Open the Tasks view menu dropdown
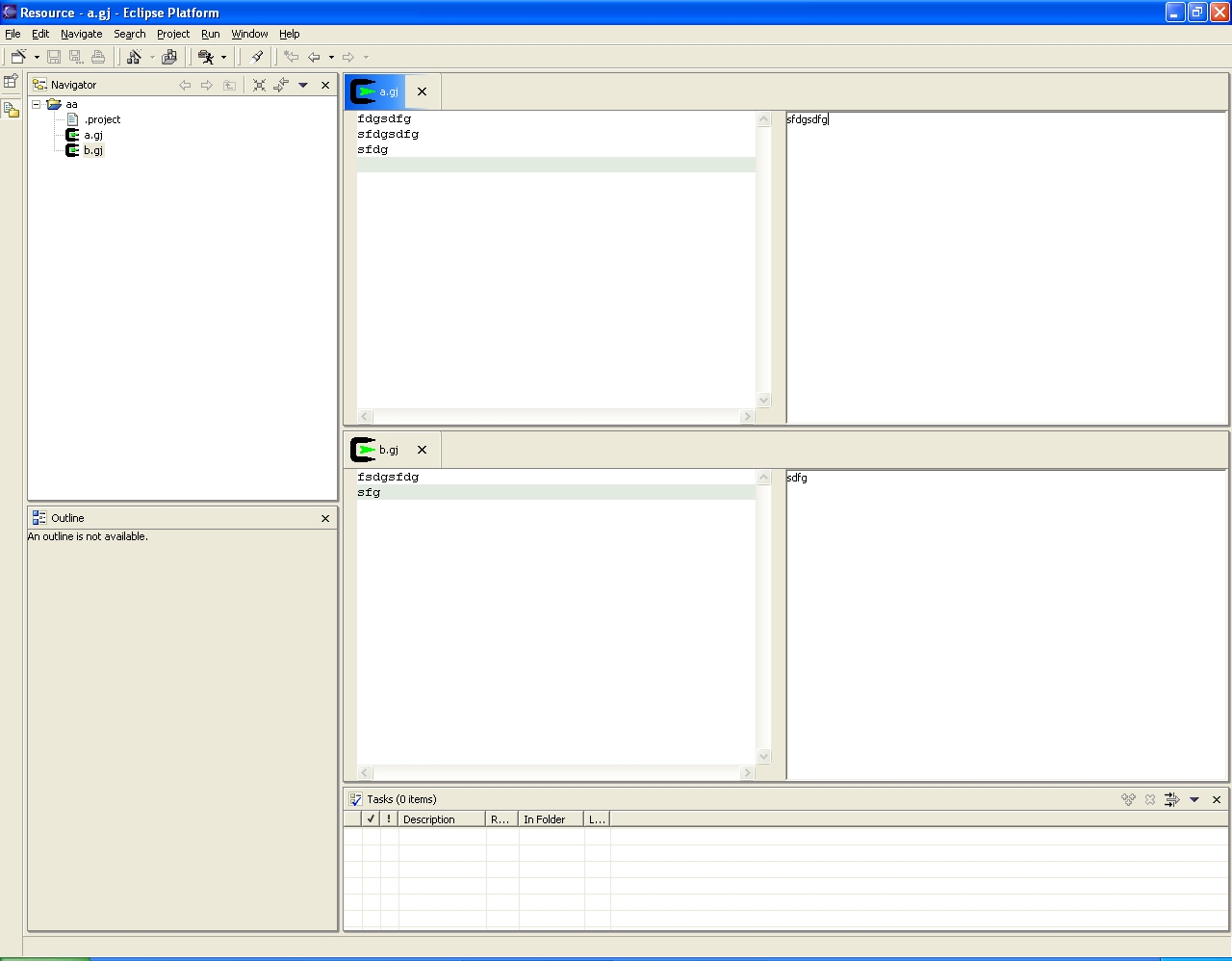The width and height of the screenshot is (1232, 961). pos(1194,799)
